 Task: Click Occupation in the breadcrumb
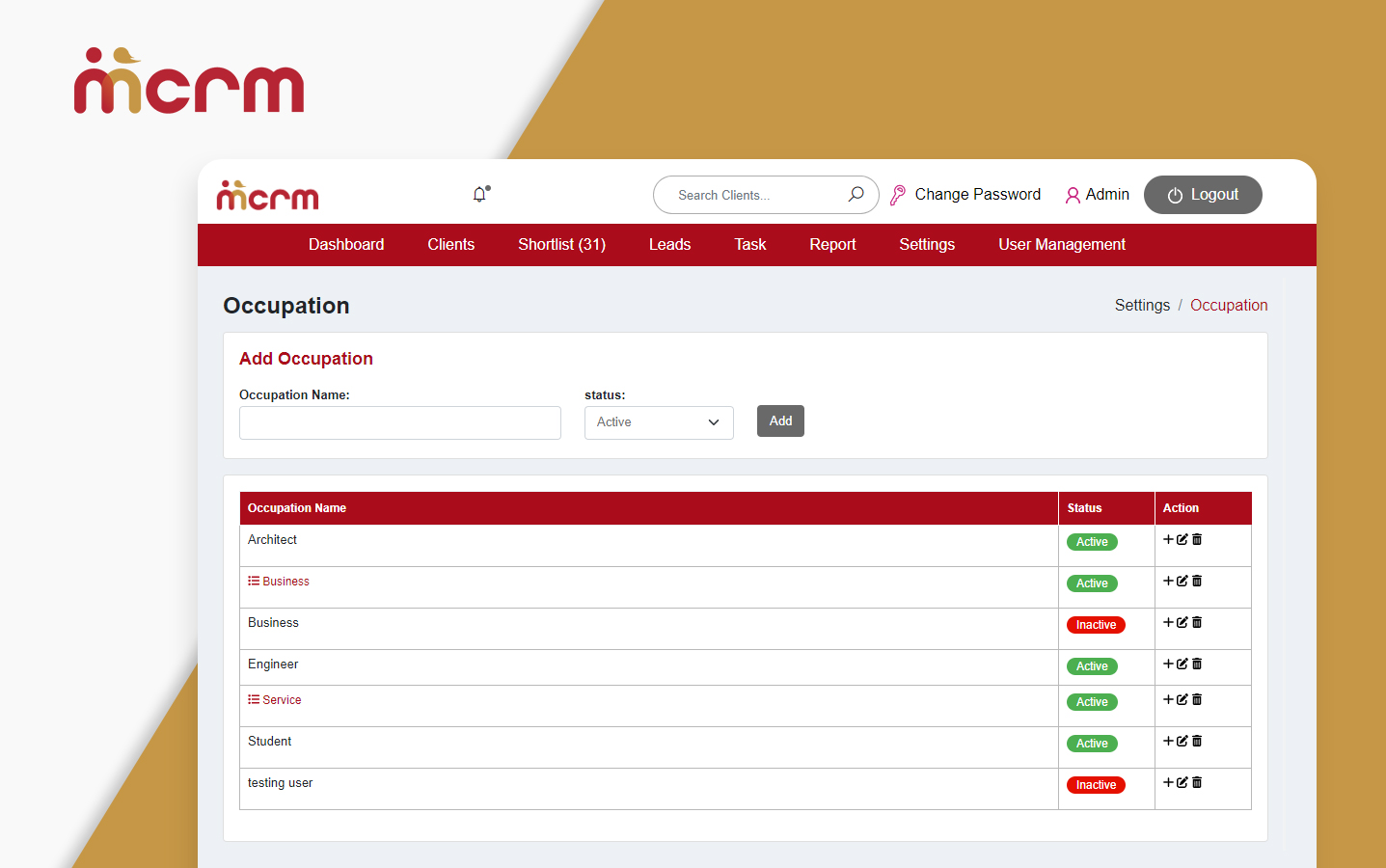tap(1229, 305)
